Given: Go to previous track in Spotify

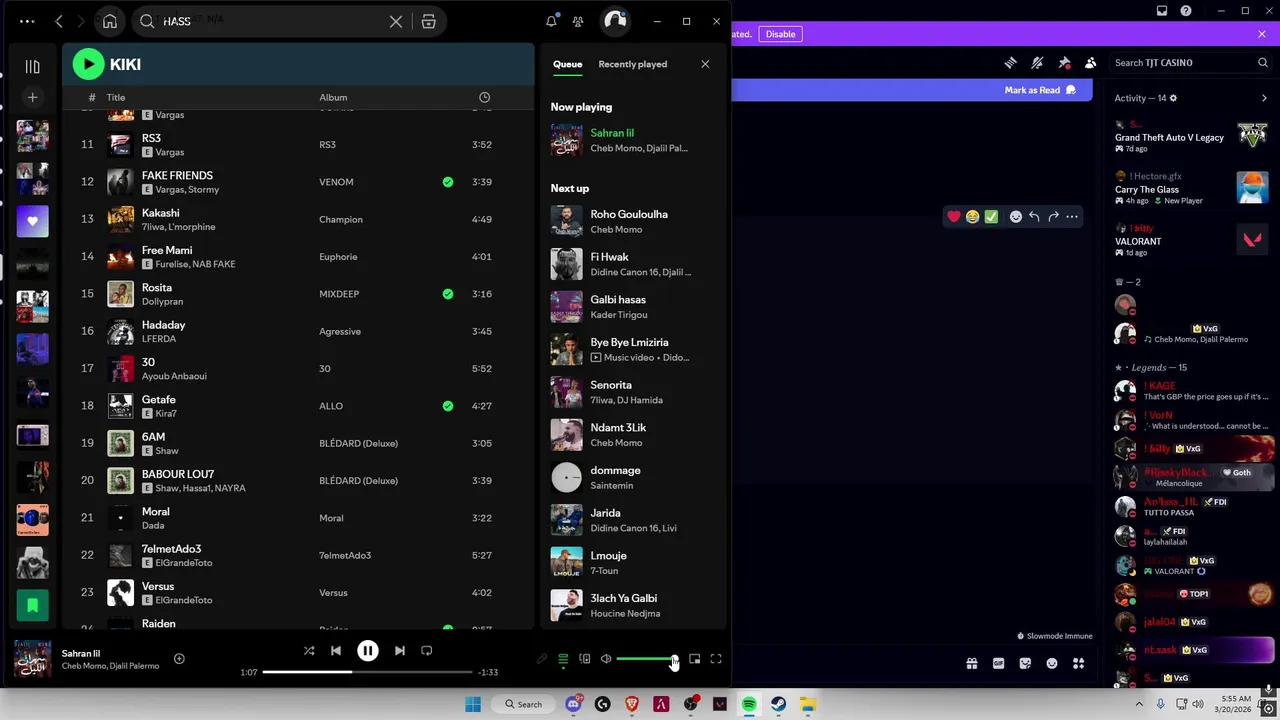Looking at the screenshot, I should tap(336, 651).
